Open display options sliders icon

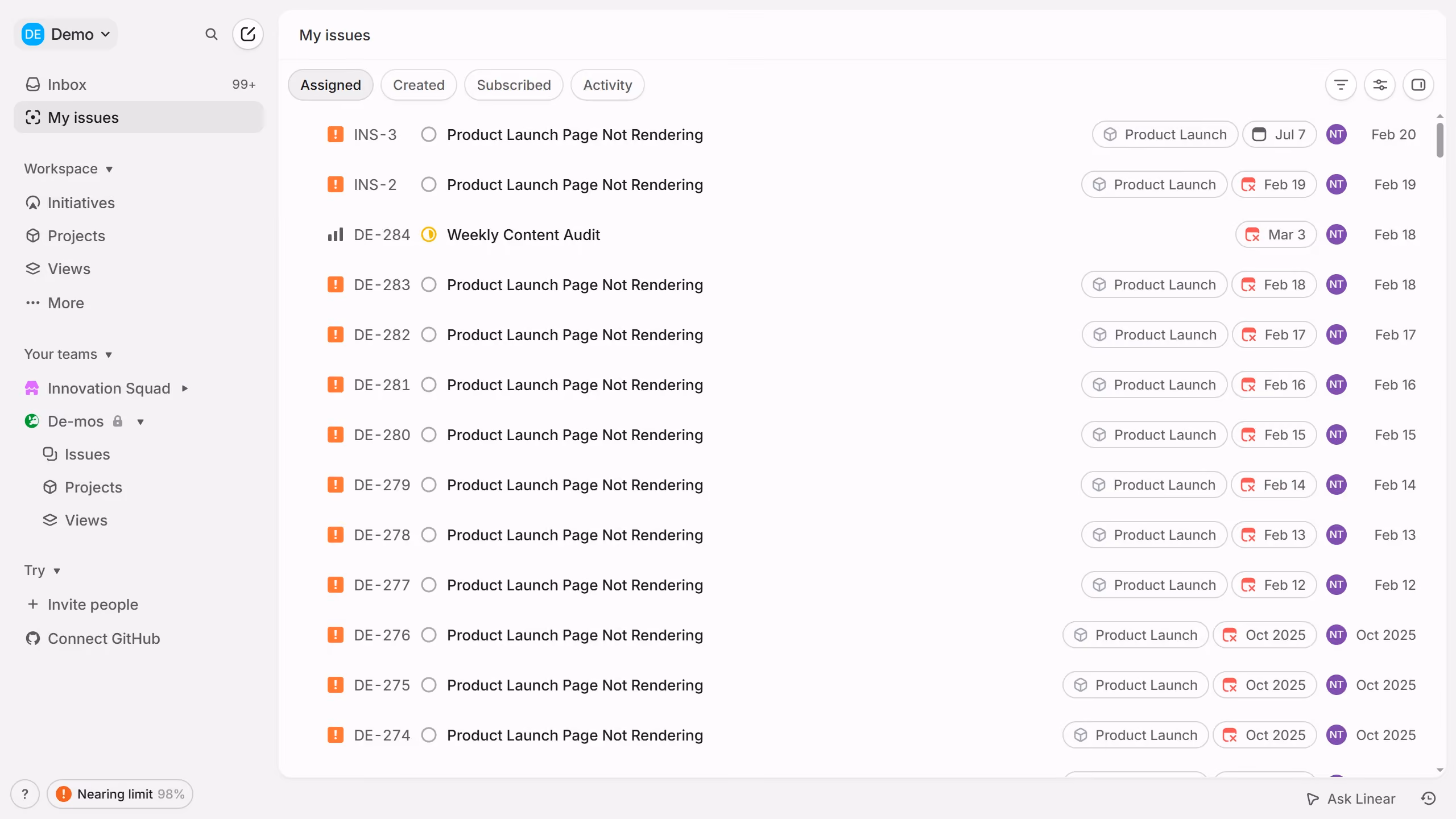[1380, 85]
